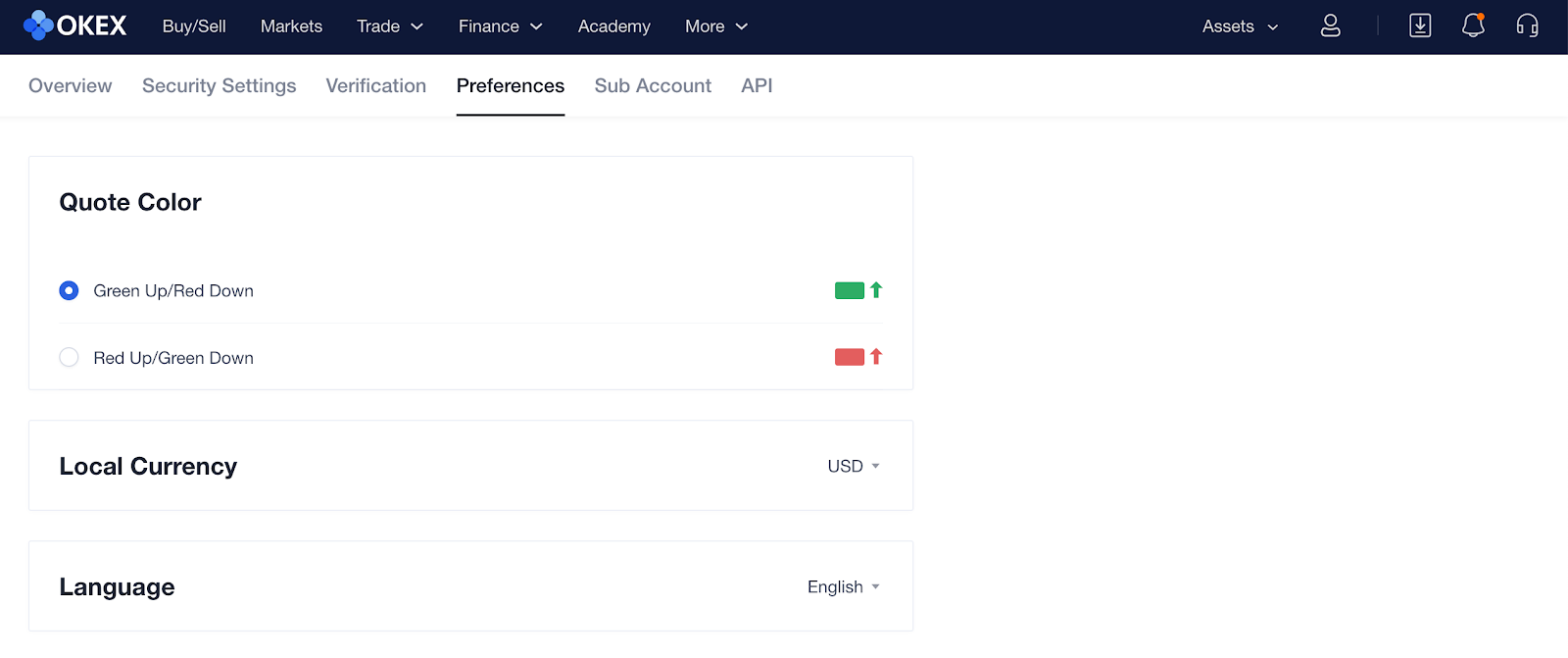Click the green quote color swatch
Screen dimensions: 1568x658
pos(849,290)
